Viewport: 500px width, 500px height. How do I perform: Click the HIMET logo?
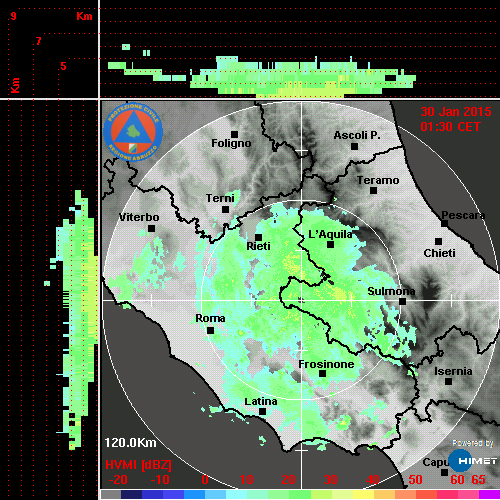tap(473, 461)
